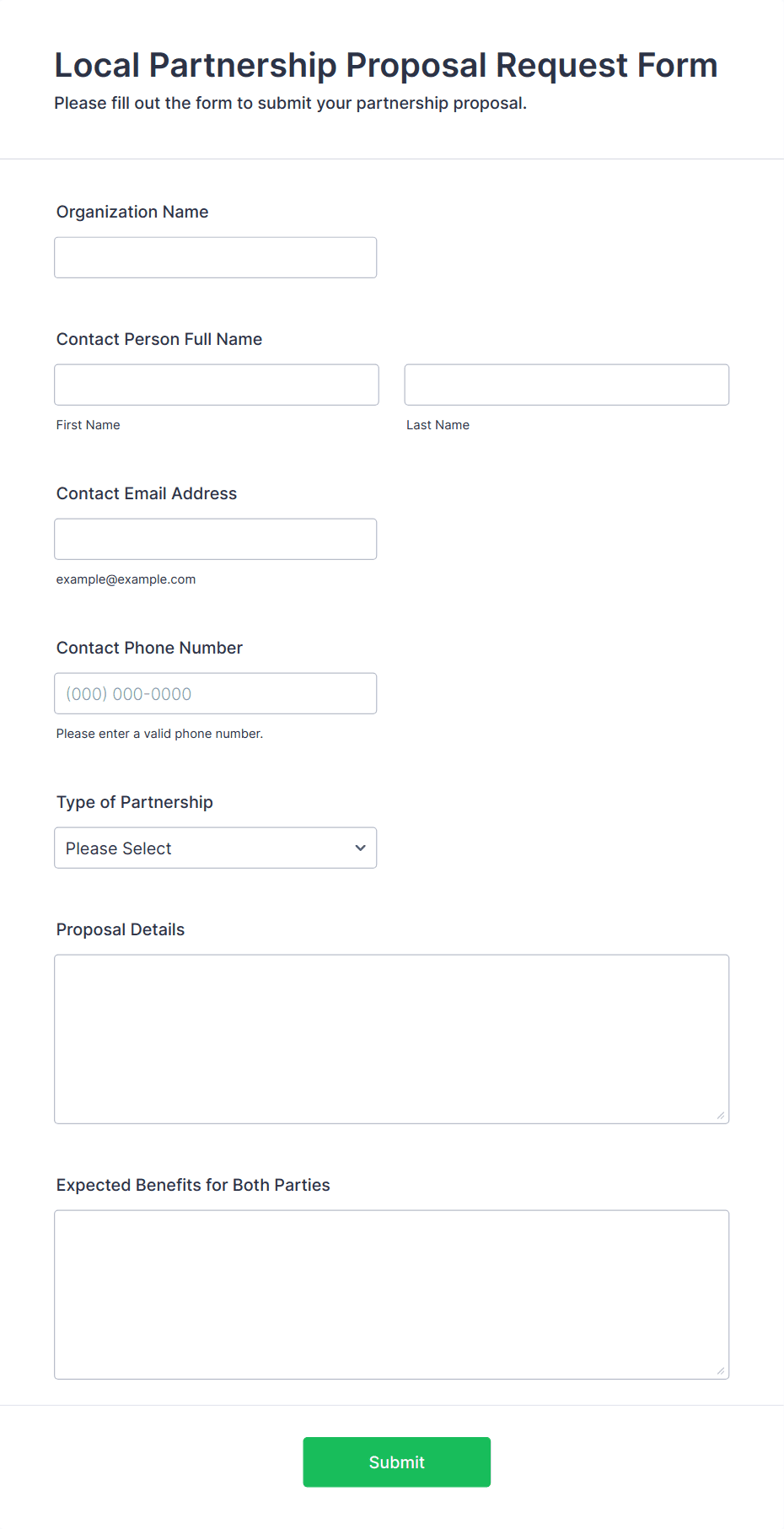Click the Expected Benefits resize corner
Viewport: 784px width, 1529px height.
pyautogui.click(x=721, y=1370)
